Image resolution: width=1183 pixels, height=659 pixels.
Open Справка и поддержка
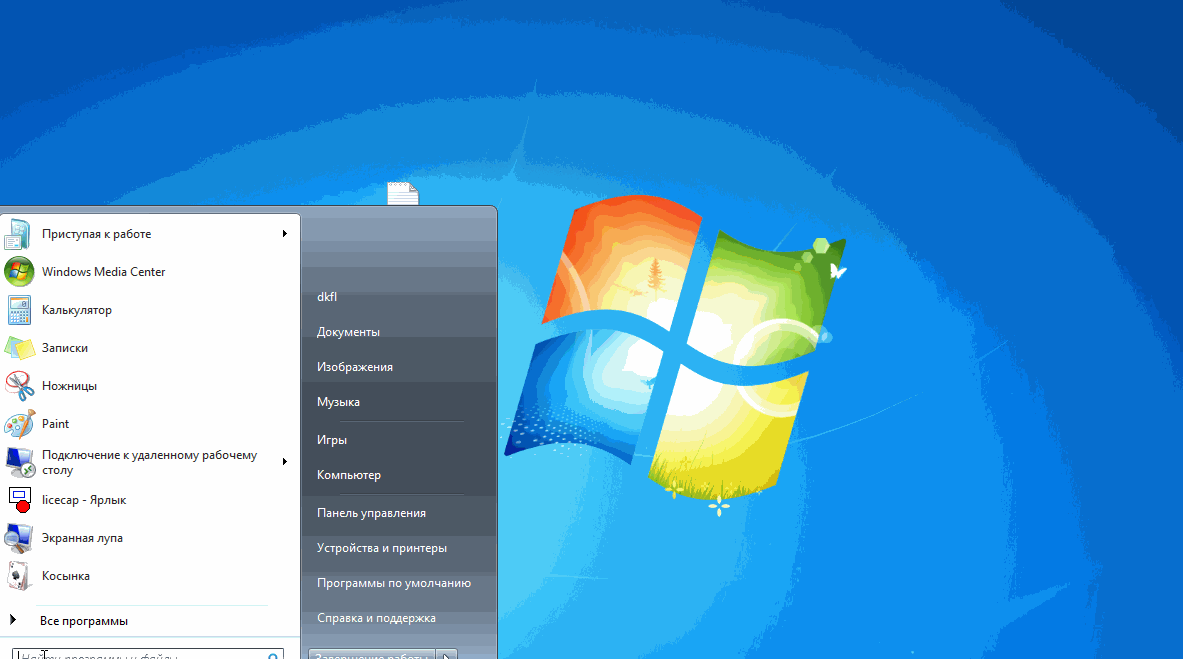(376, 618)
